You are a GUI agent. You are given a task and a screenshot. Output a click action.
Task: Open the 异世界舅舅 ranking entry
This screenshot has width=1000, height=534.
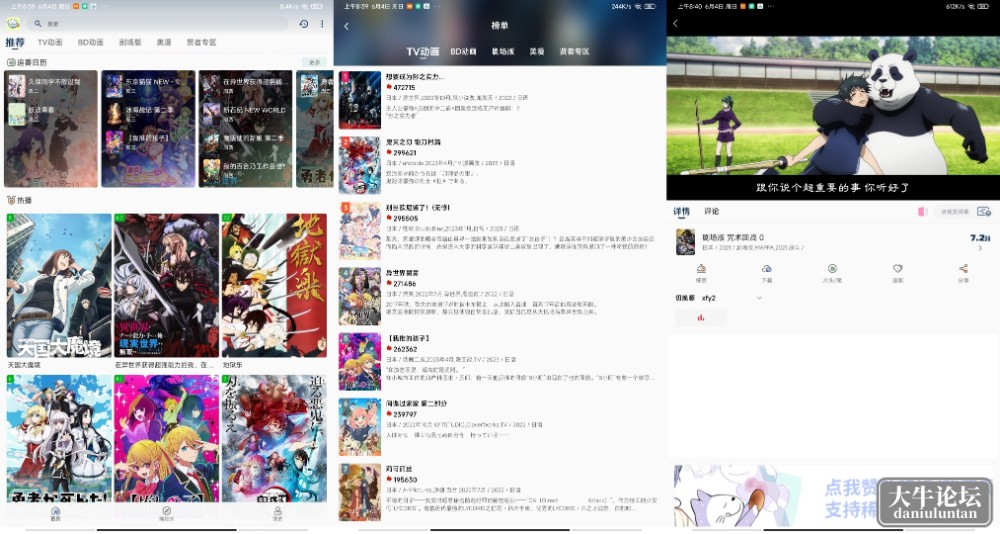(x=500, y=297)
